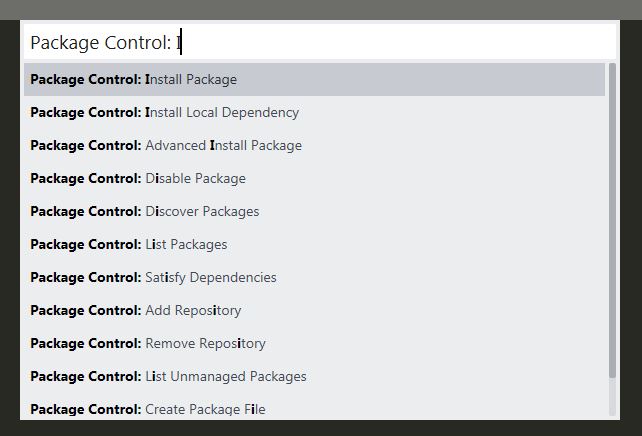Choose Satisfy Dependencies command

(x=210, y=277)
